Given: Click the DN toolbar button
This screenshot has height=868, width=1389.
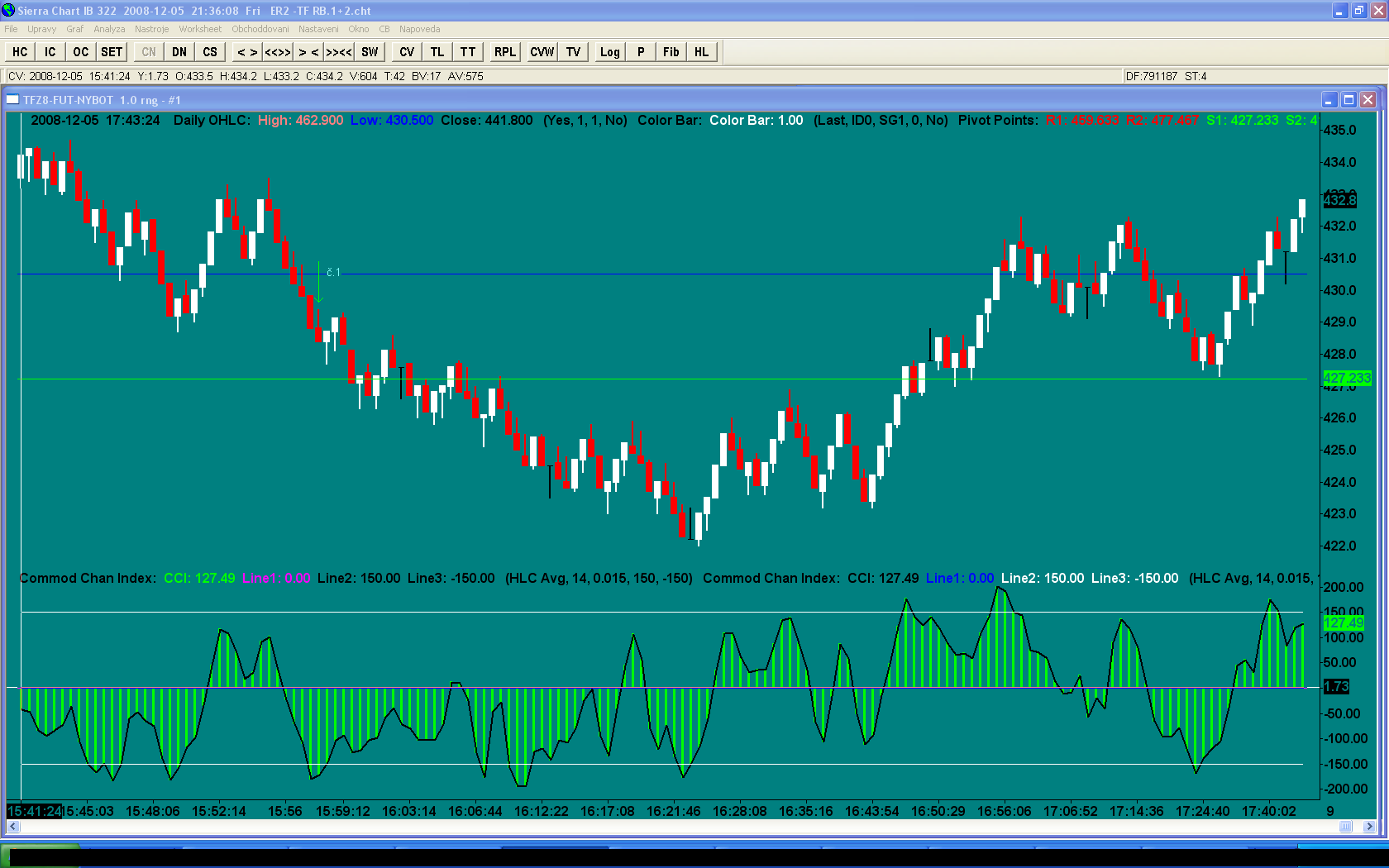Looking at the screenshot, I should [x=179, y=52].
